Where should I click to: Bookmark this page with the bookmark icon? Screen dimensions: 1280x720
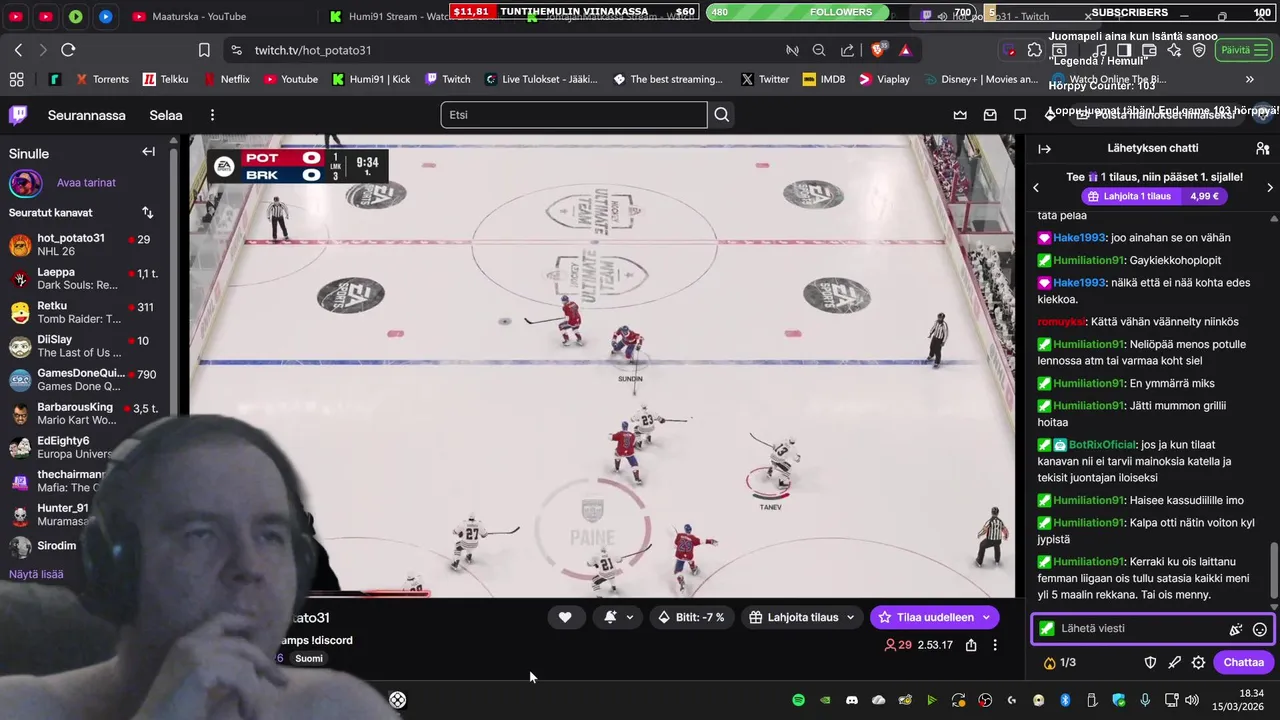pos(204,50)
